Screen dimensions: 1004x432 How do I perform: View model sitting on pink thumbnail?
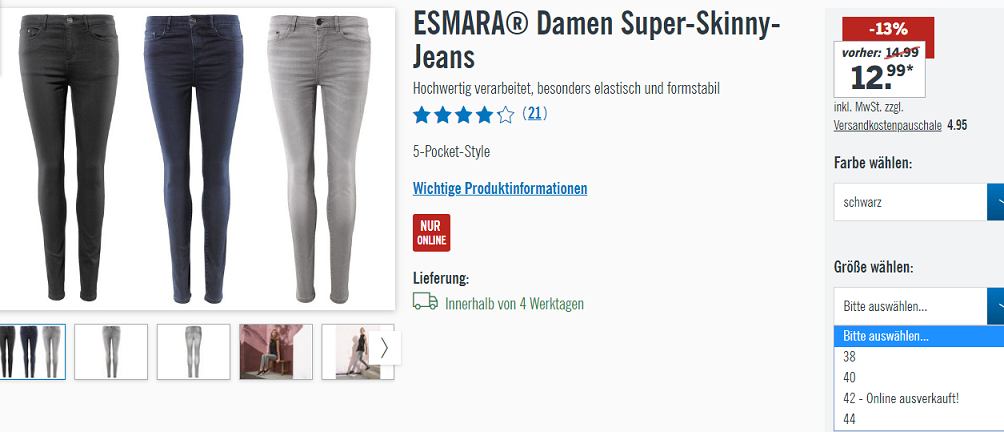coord(276,351)
